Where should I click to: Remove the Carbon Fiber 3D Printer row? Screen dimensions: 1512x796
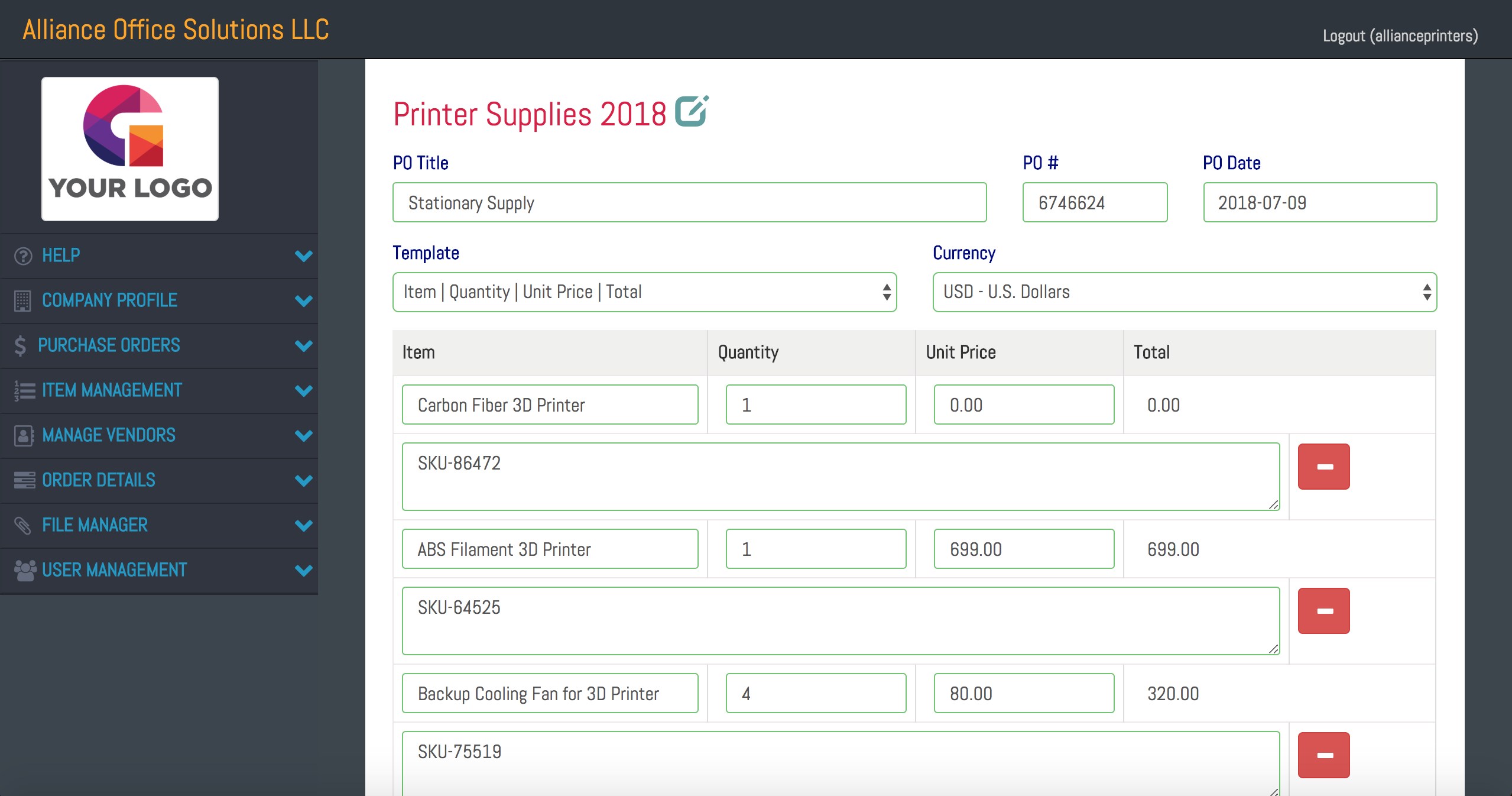(1323, 467)
